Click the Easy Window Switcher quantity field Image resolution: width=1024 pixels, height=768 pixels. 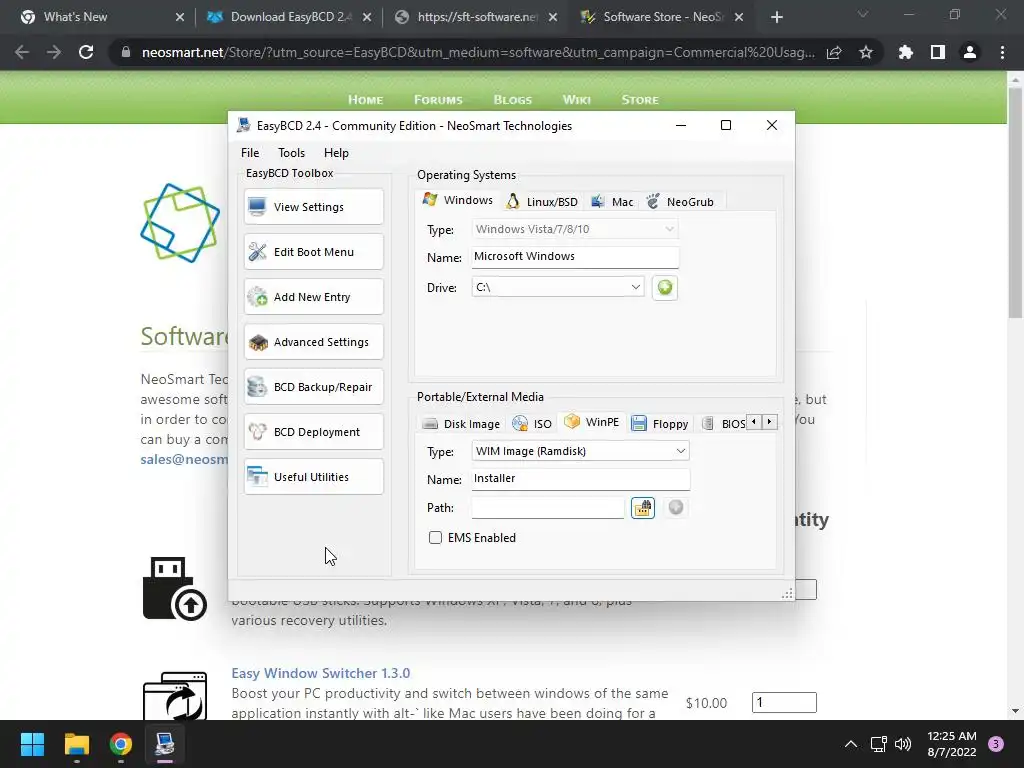pos(784,703)
